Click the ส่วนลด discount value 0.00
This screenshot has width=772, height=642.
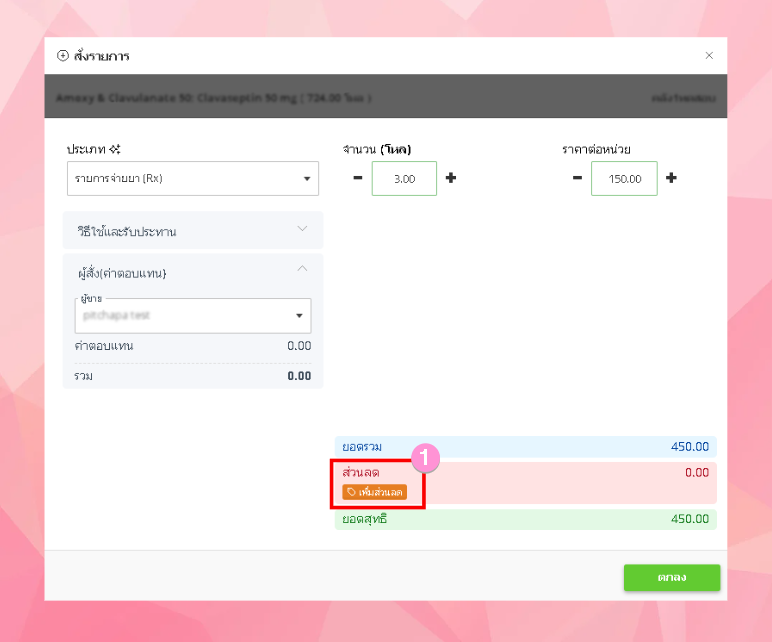point(697,473)
